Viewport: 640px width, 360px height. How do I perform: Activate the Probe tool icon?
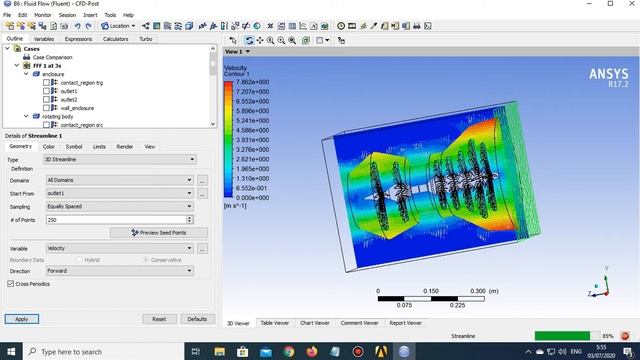pos(373,26)
